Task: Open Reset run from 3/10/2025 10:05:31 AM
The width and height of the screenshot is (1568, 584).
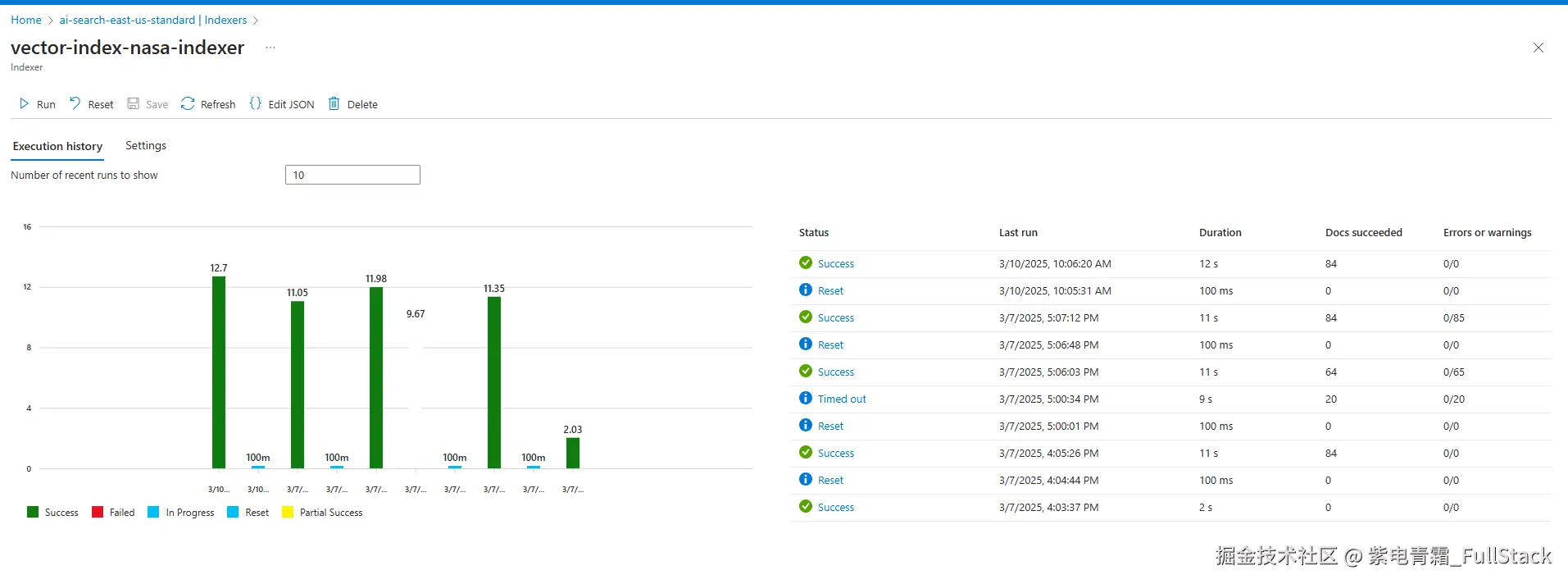Action: point(830,290)
